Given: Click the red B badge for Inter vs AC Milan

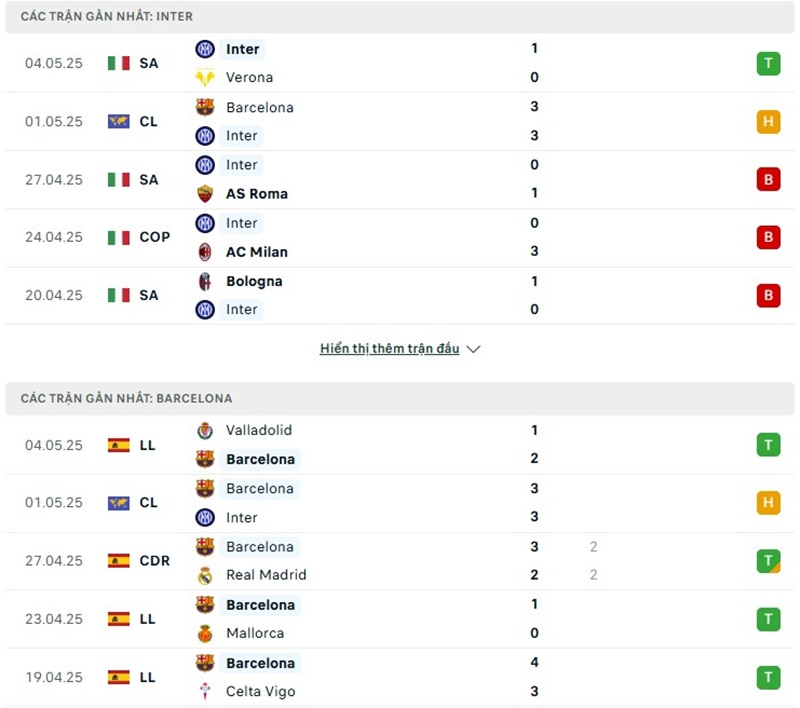Looking at the screenshot, I should 768,238.
